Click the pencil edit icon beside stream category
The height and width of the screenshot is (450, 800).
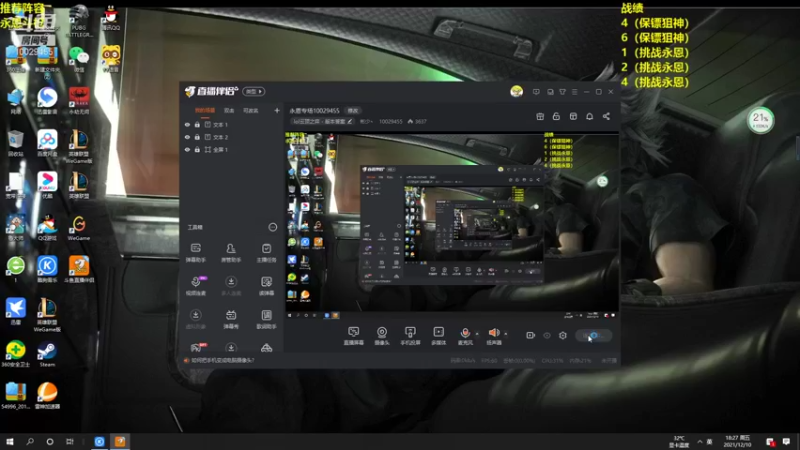350,121
